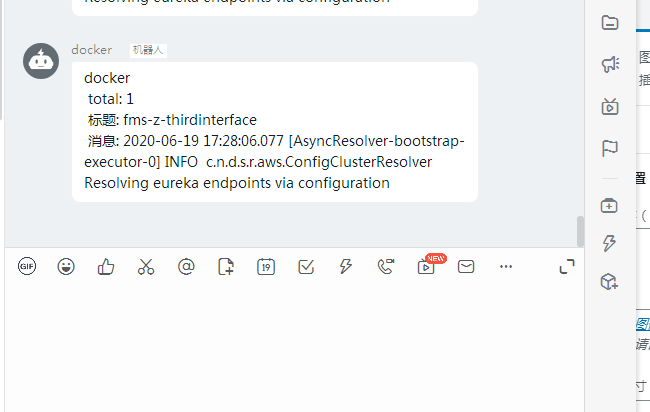Viewport: 650px width, 412px height.
Task: Click the mail envelope icon
Action: (x=466, y=267)
